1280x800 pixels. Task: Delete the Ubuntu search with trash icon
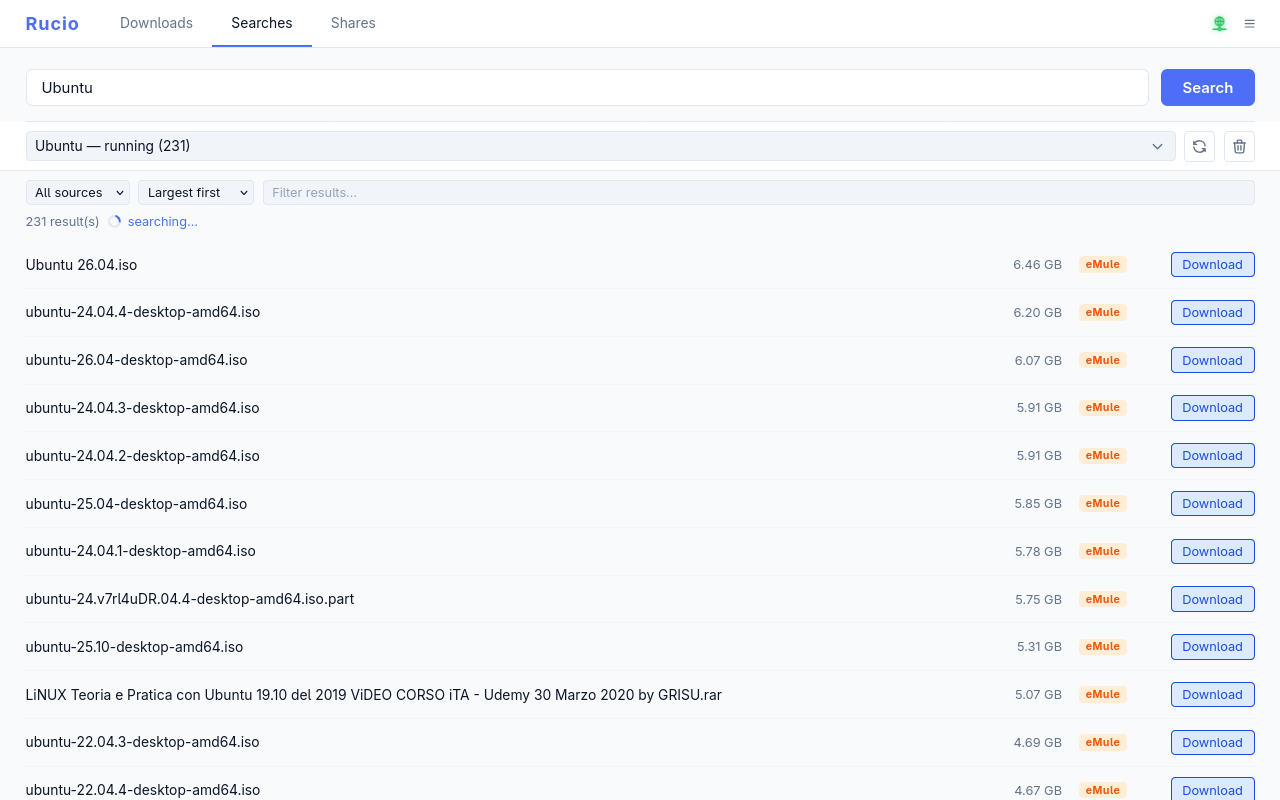point(1239,146)
